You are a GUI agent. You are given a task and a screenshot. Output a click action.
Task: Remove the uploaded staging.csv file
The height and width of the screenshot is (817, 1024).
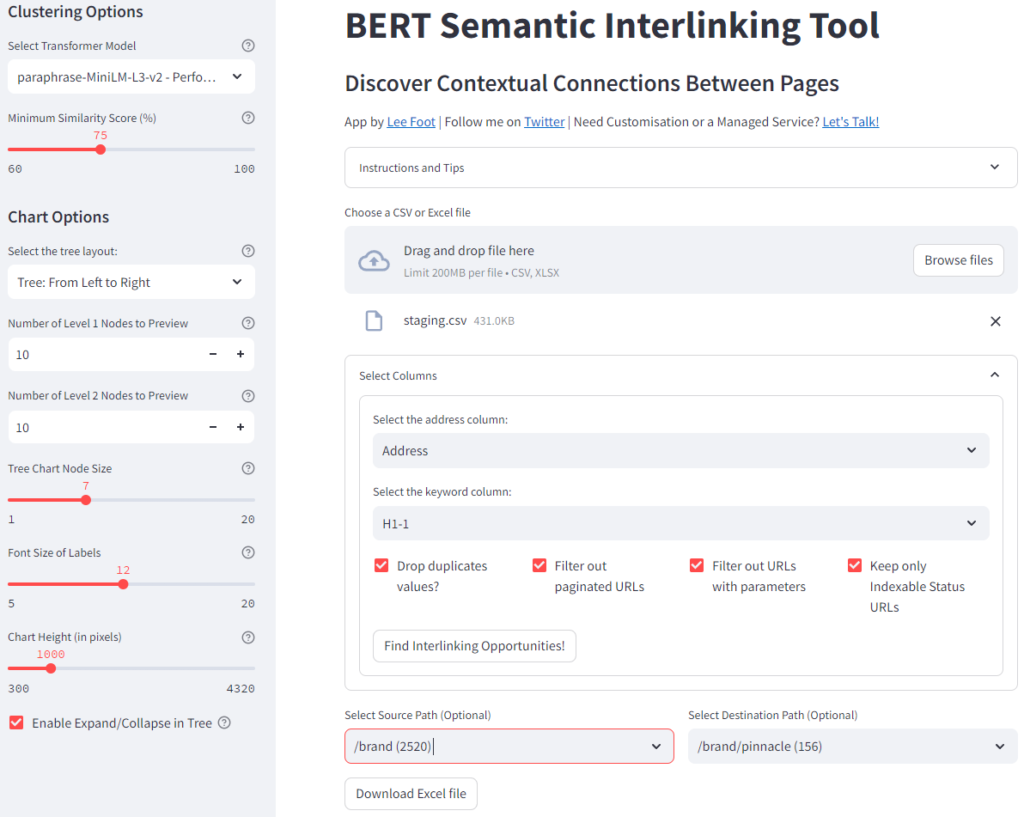click(x=995, y=321)
